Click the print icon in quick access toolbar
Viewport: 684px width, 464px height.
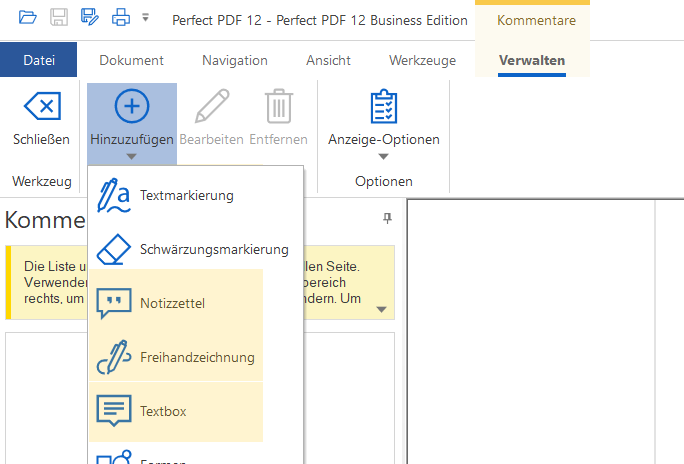[120, 17]
